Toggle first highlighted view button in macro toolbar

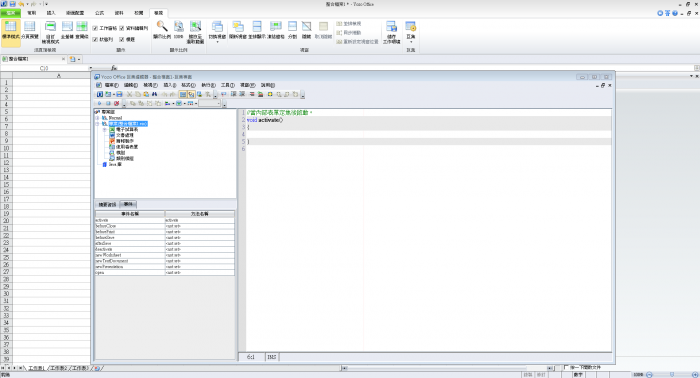tap(183, 94)
